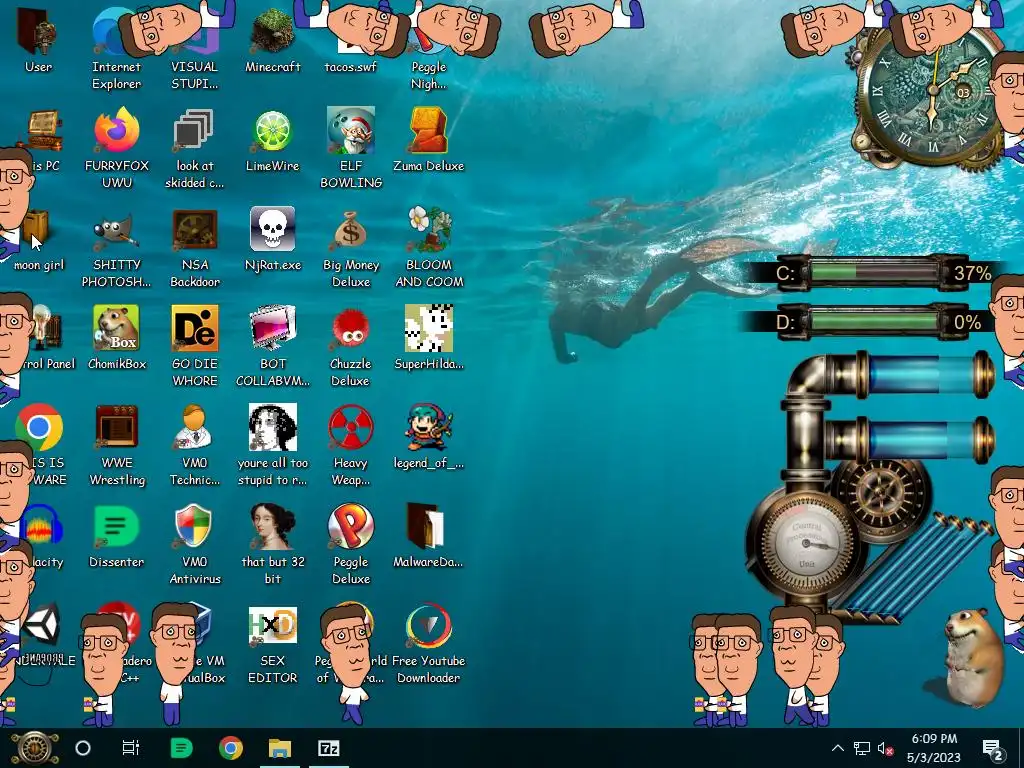This screenshot has width=1024, height=768.
Task: Switch to Chrome in the taskbar
Action: tap(231, 748)
